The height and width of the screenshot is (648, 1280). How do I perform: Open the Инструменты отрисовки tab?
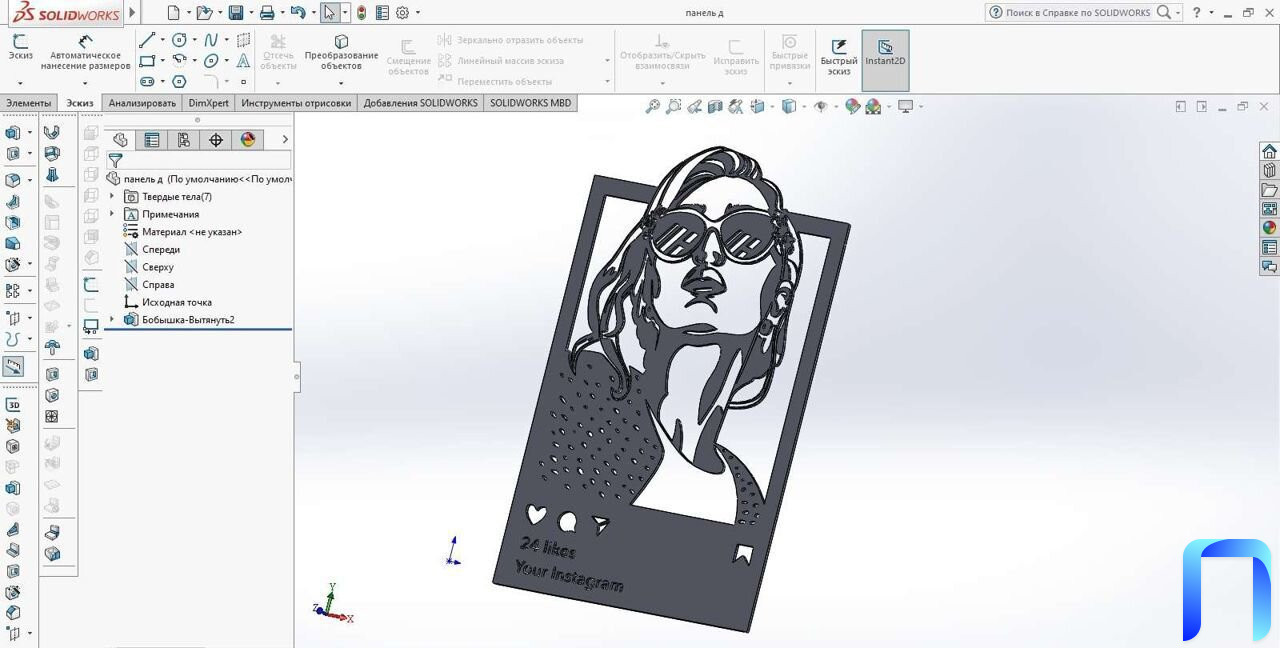(296, 103)
